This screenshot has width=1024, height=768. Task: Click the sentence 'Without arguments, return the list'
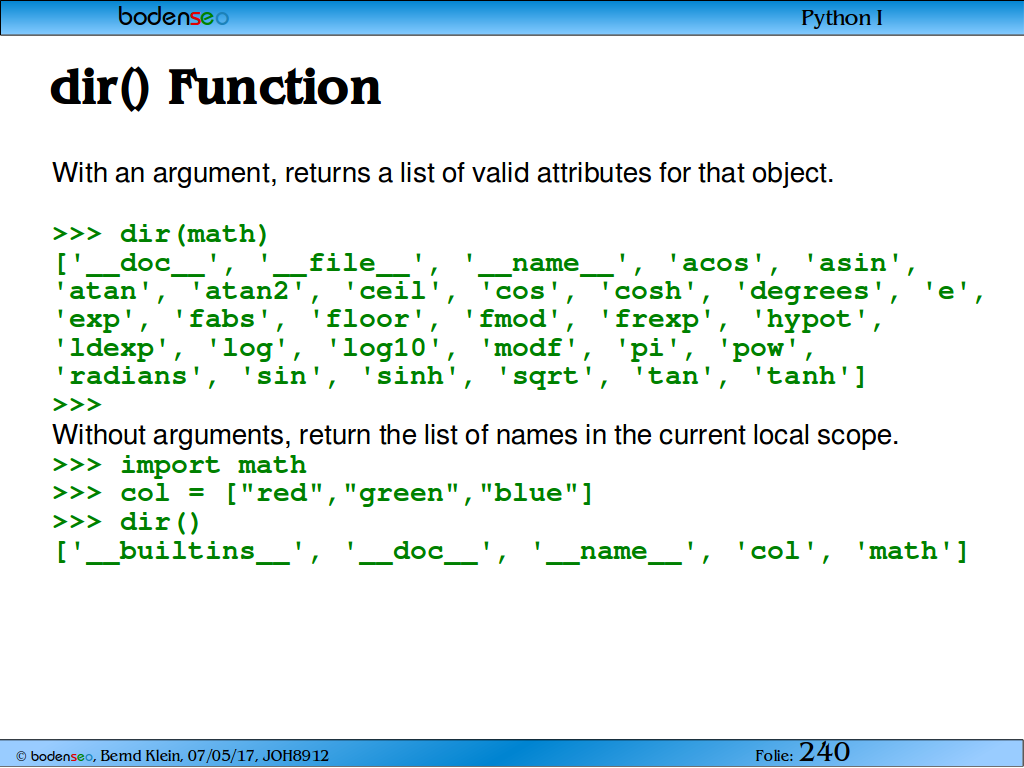pos(475,435)
